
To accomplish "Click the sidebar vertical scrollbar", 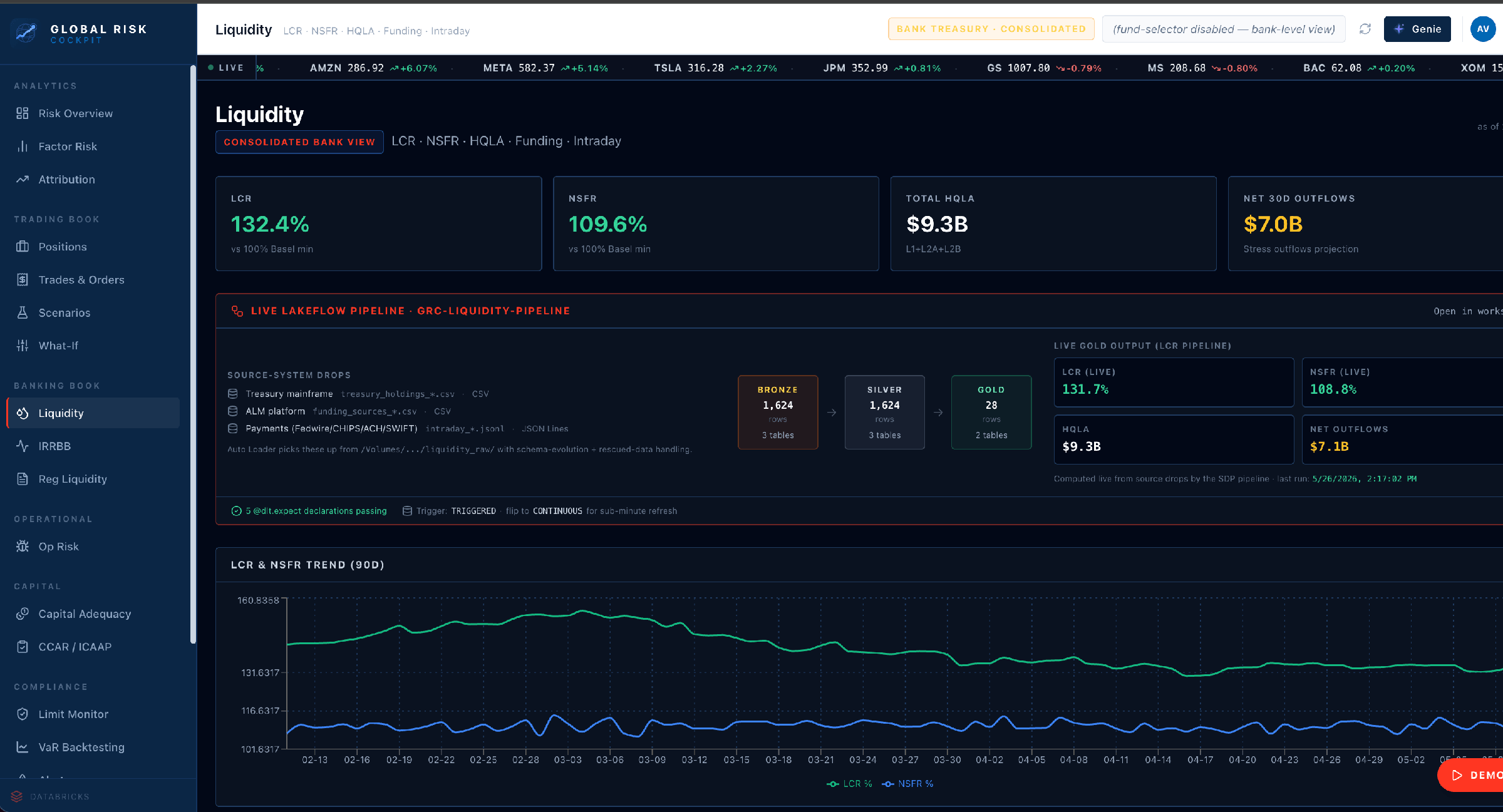I will (193, 354).
